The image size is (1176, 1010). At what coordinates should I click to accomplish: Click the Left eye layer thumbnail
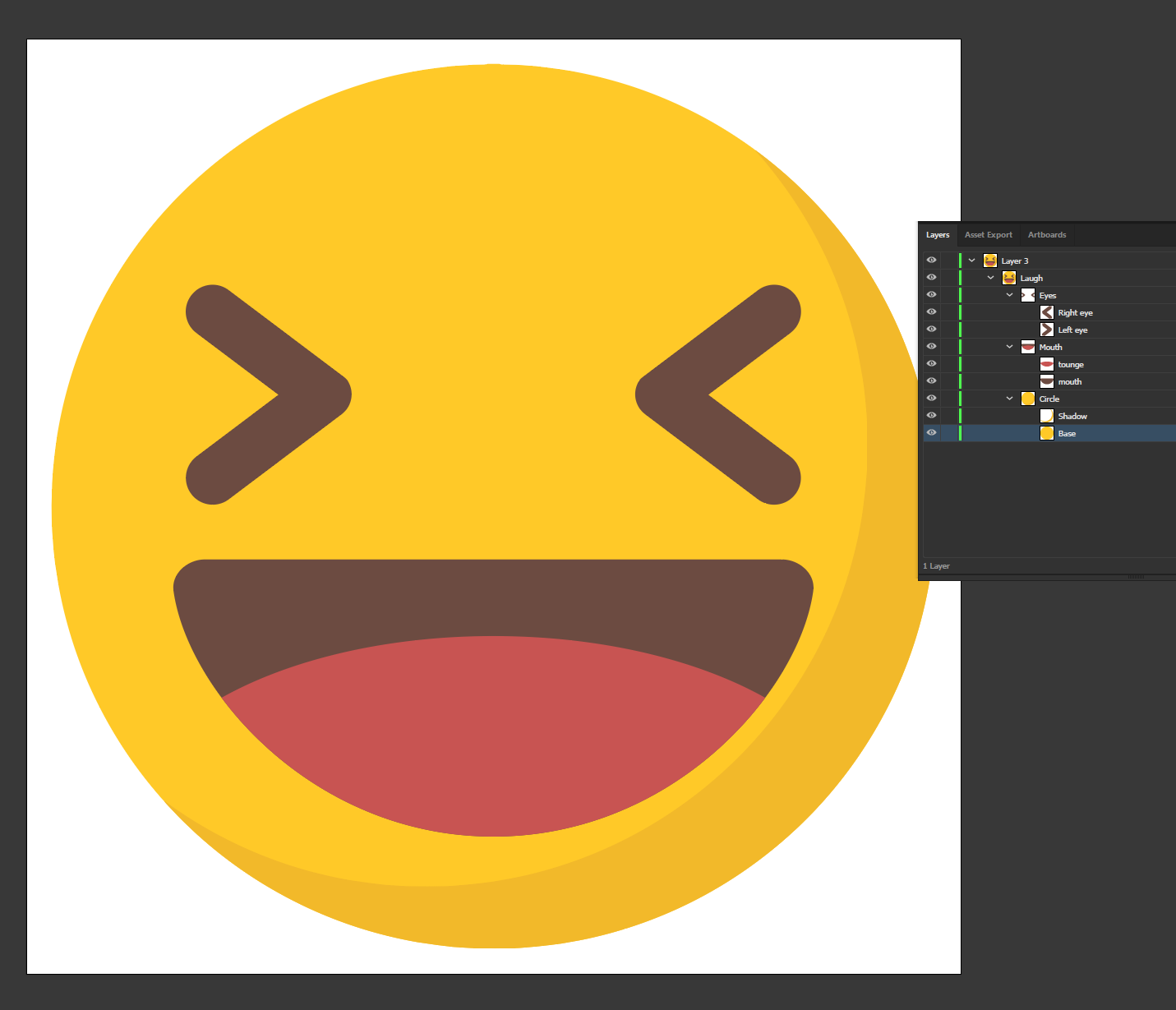point(1047,330)
